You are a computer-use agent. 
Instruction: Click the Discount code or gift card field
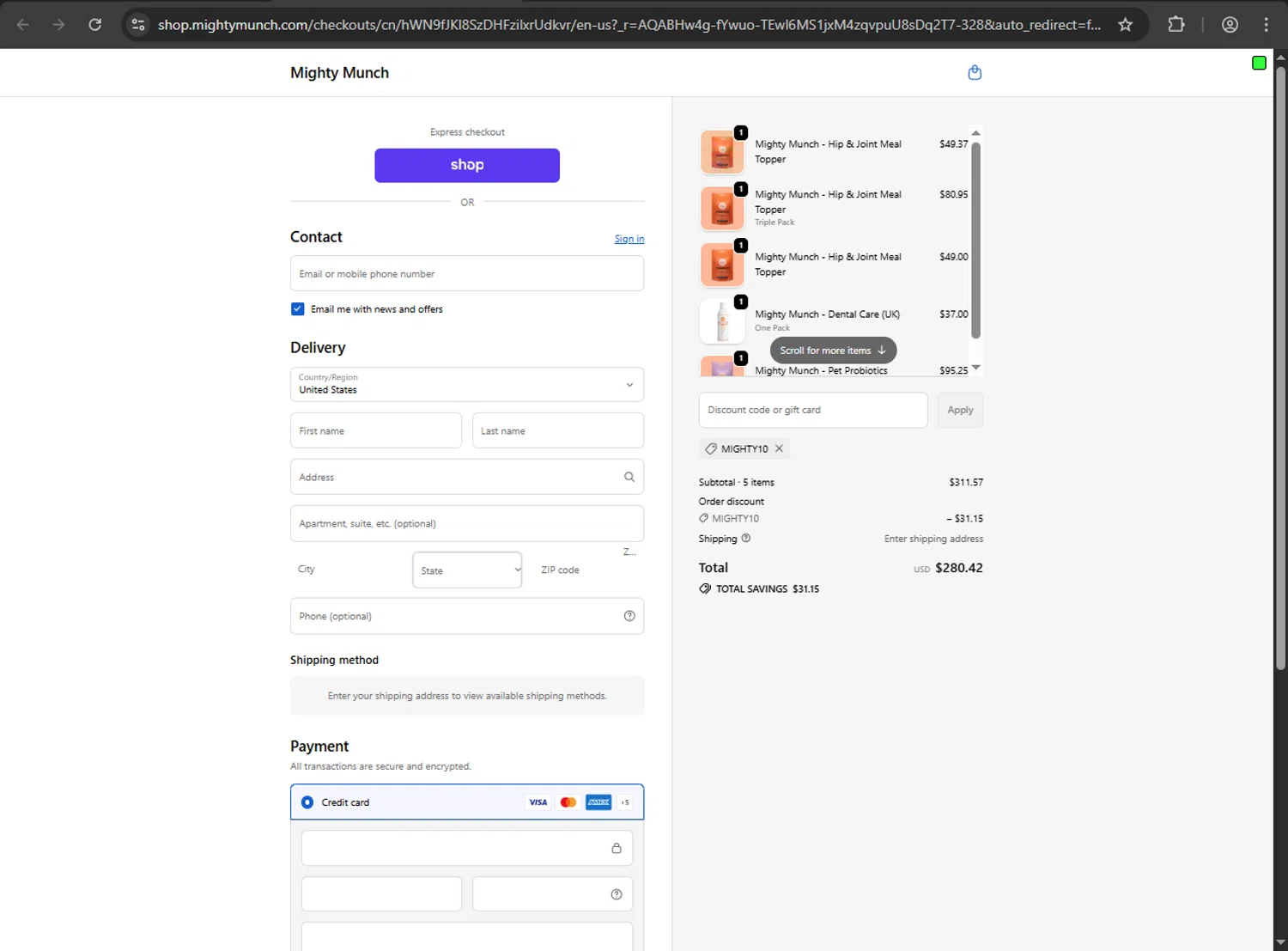click(x=813, y=410)
